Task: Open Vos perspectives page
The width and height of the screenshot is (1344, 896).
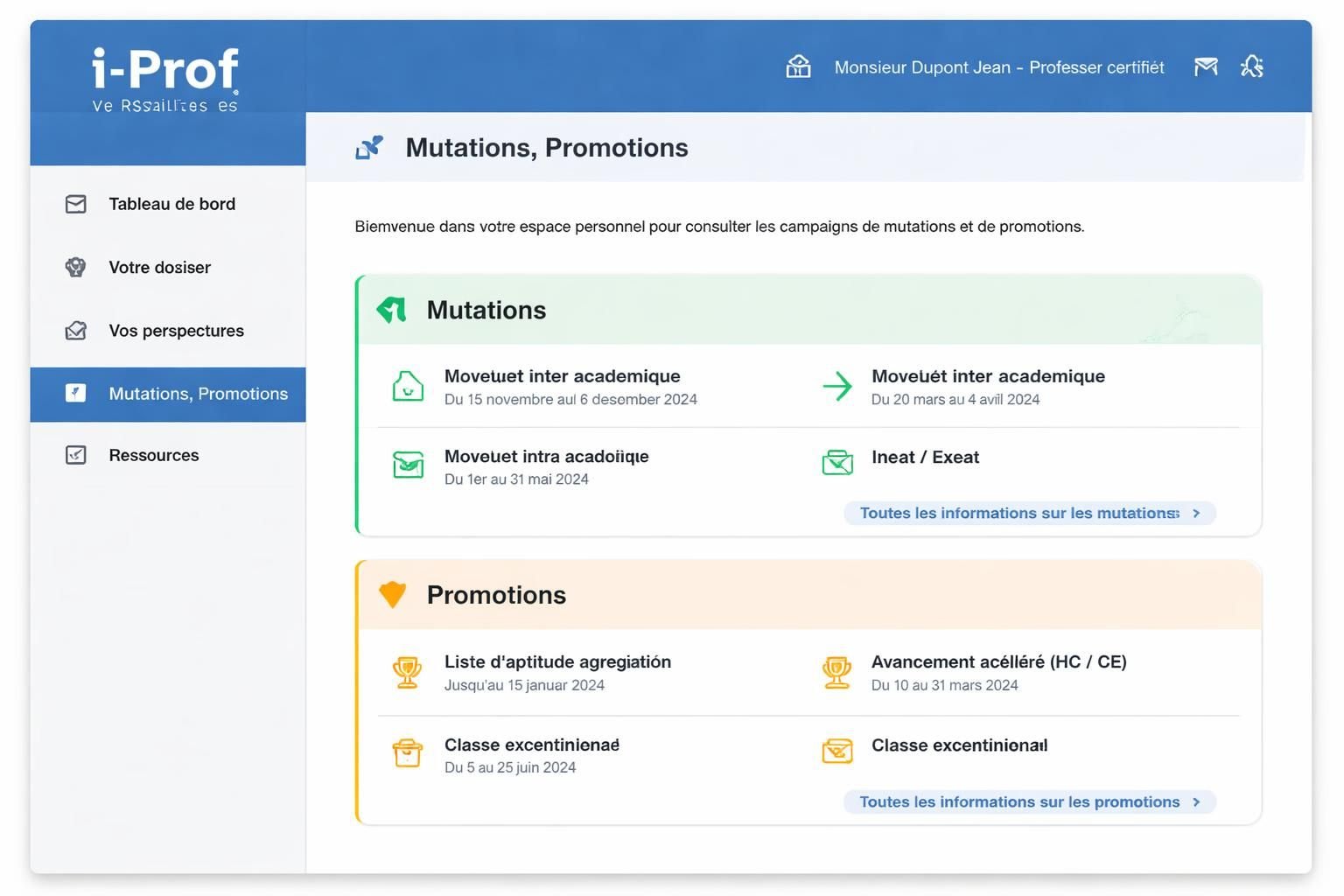Action: (176, 331)
